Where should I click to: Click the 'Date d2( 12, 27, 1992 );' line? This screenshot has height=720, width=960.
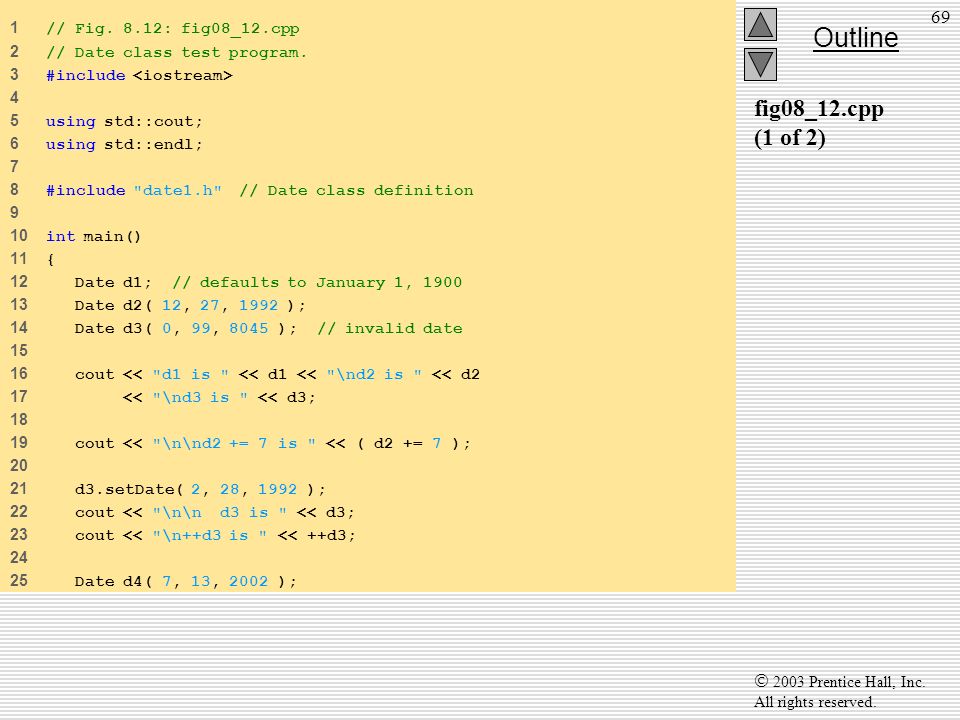(190, 306)
